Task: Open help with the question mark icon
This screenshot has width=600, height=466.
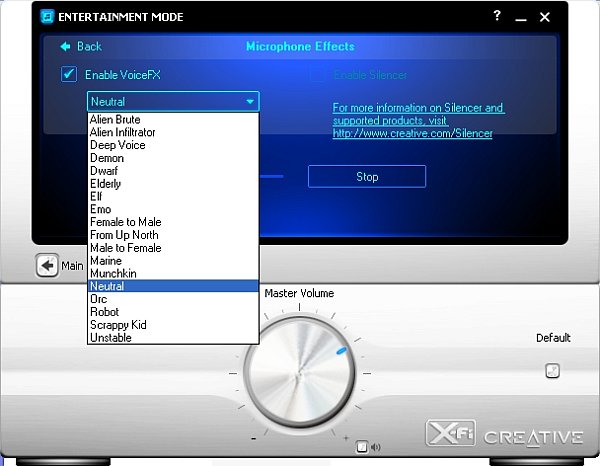Action: coord(497,15)
